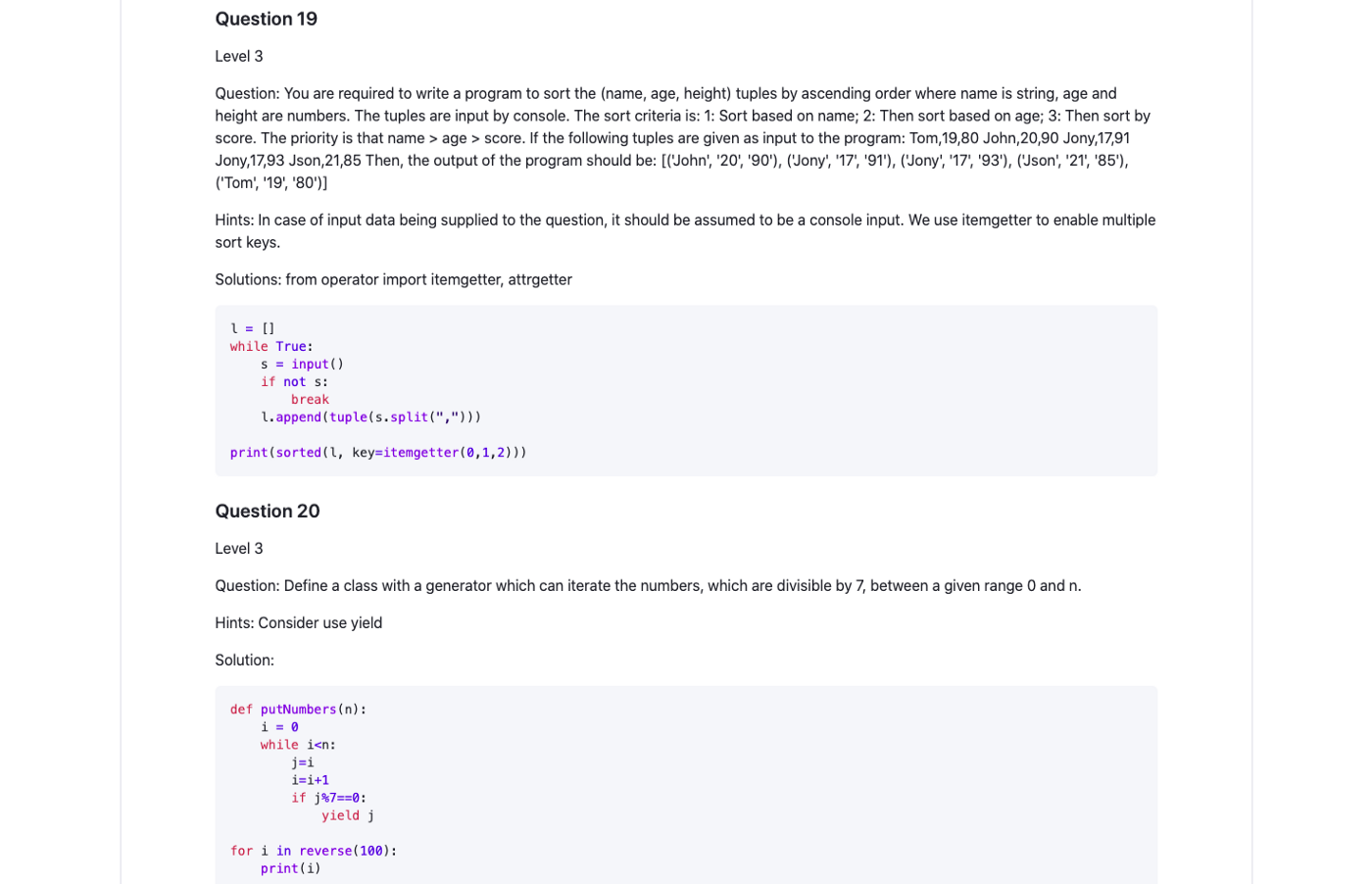This screenshot has height=884, width=1372.
Task: Click the 'for i in reverse(100):' line
Action: click(314, 850)
